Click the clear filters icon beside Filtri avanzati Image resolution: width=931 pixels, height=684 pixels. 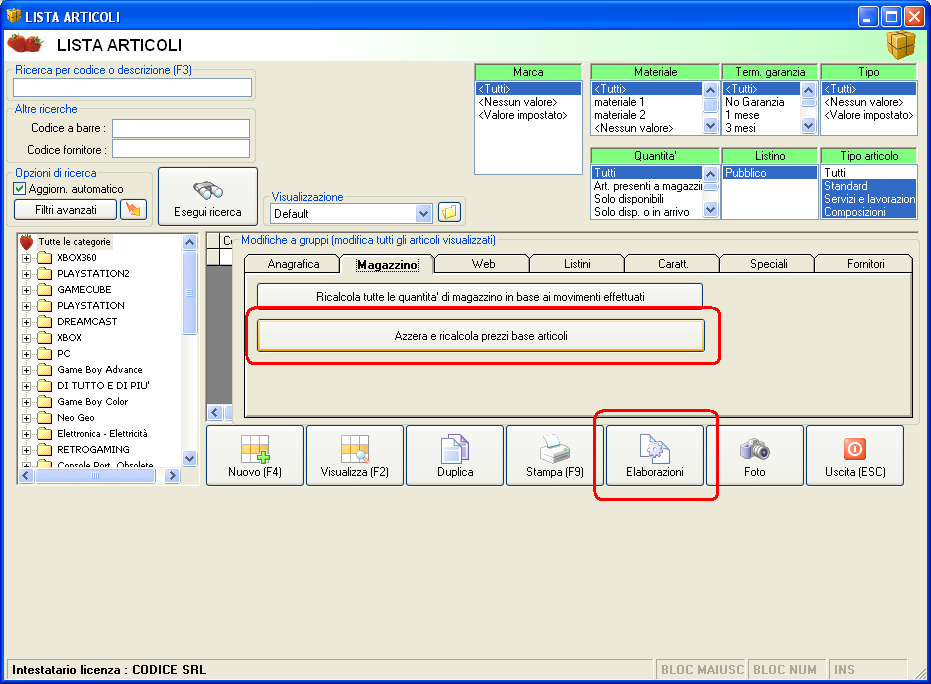[134, 210]
